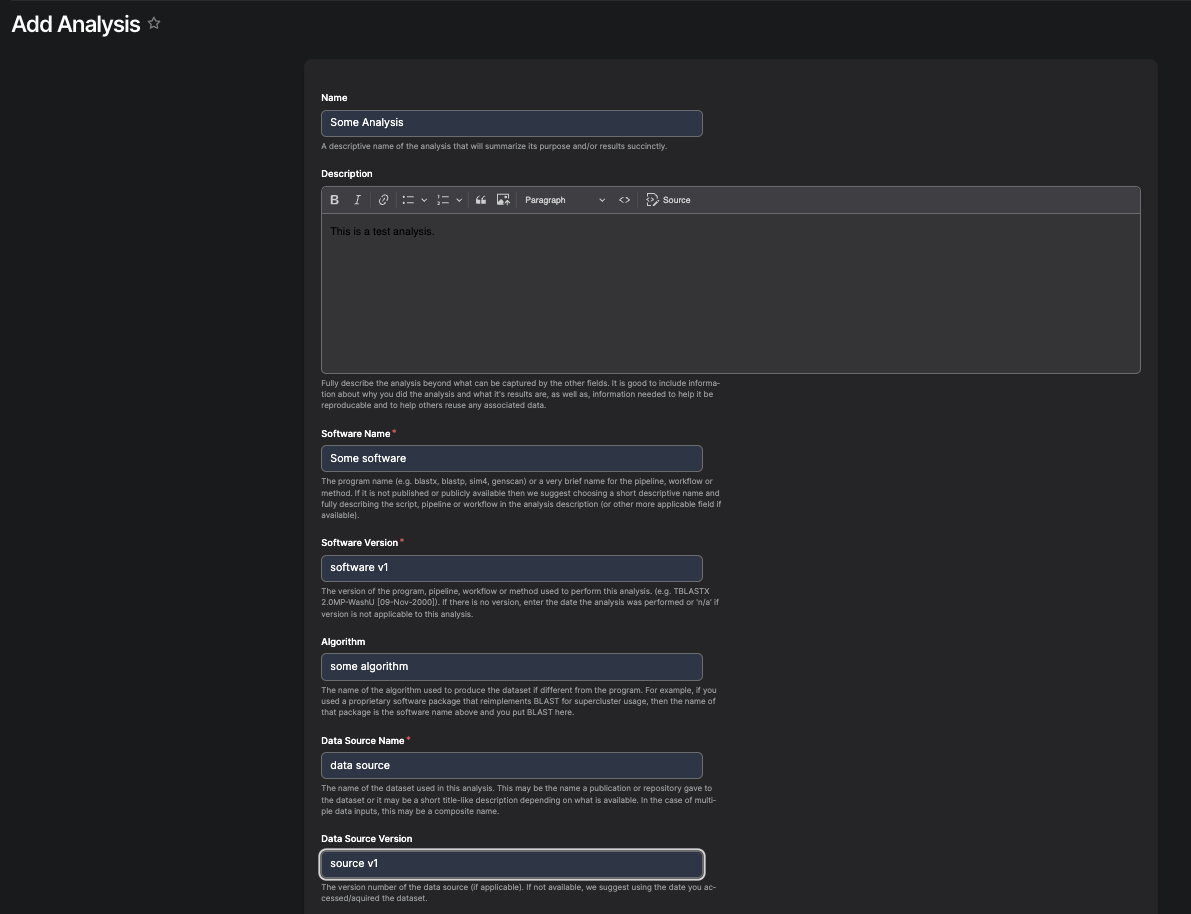
Task: Click the 'Algorithm' label
Action: point(343,642)
